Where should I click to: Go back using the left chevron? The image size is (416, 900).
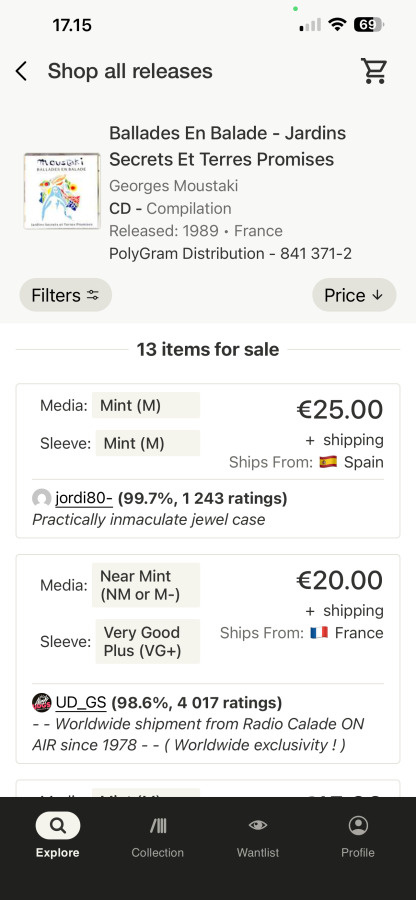tap(21, 72)
